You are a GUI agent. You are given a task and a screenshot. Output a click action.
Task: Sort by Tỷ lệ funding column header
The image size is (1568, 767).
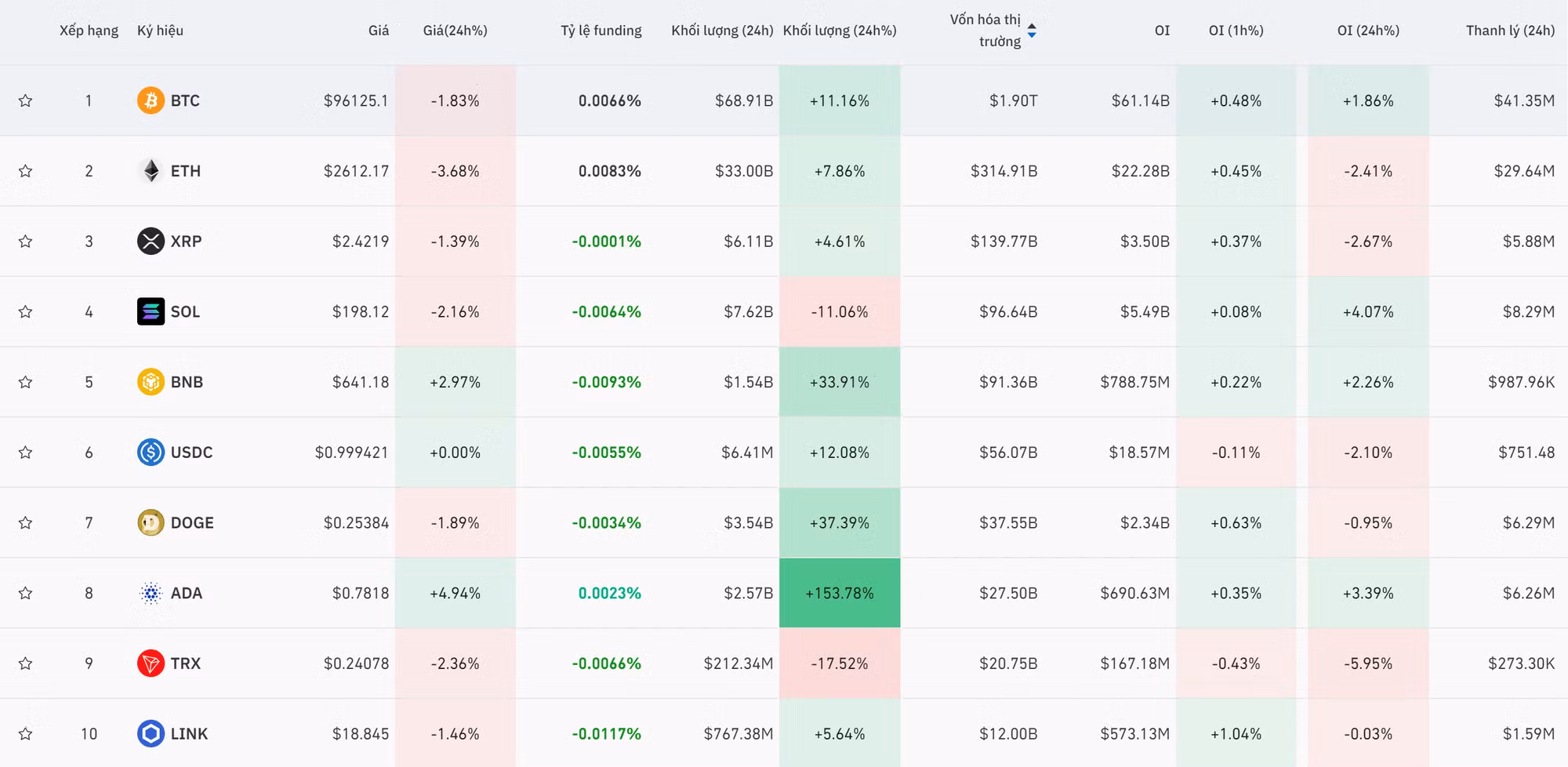tap(601, 31)
